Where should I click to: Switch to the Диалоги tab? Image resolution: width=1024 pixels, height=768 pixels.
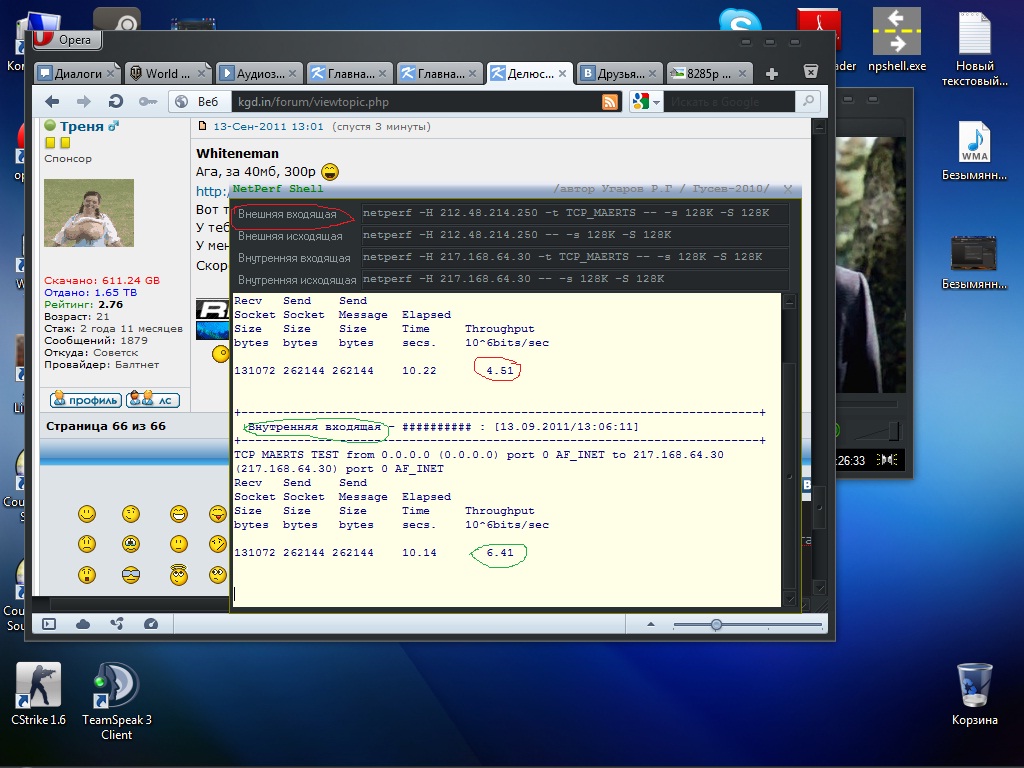click(x=77, y=73)
